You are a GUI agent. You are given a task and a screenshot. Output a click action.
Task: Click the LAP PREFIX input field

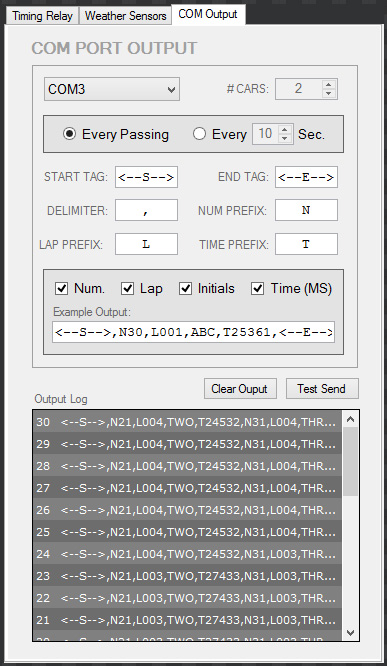[x=146, y=244]
